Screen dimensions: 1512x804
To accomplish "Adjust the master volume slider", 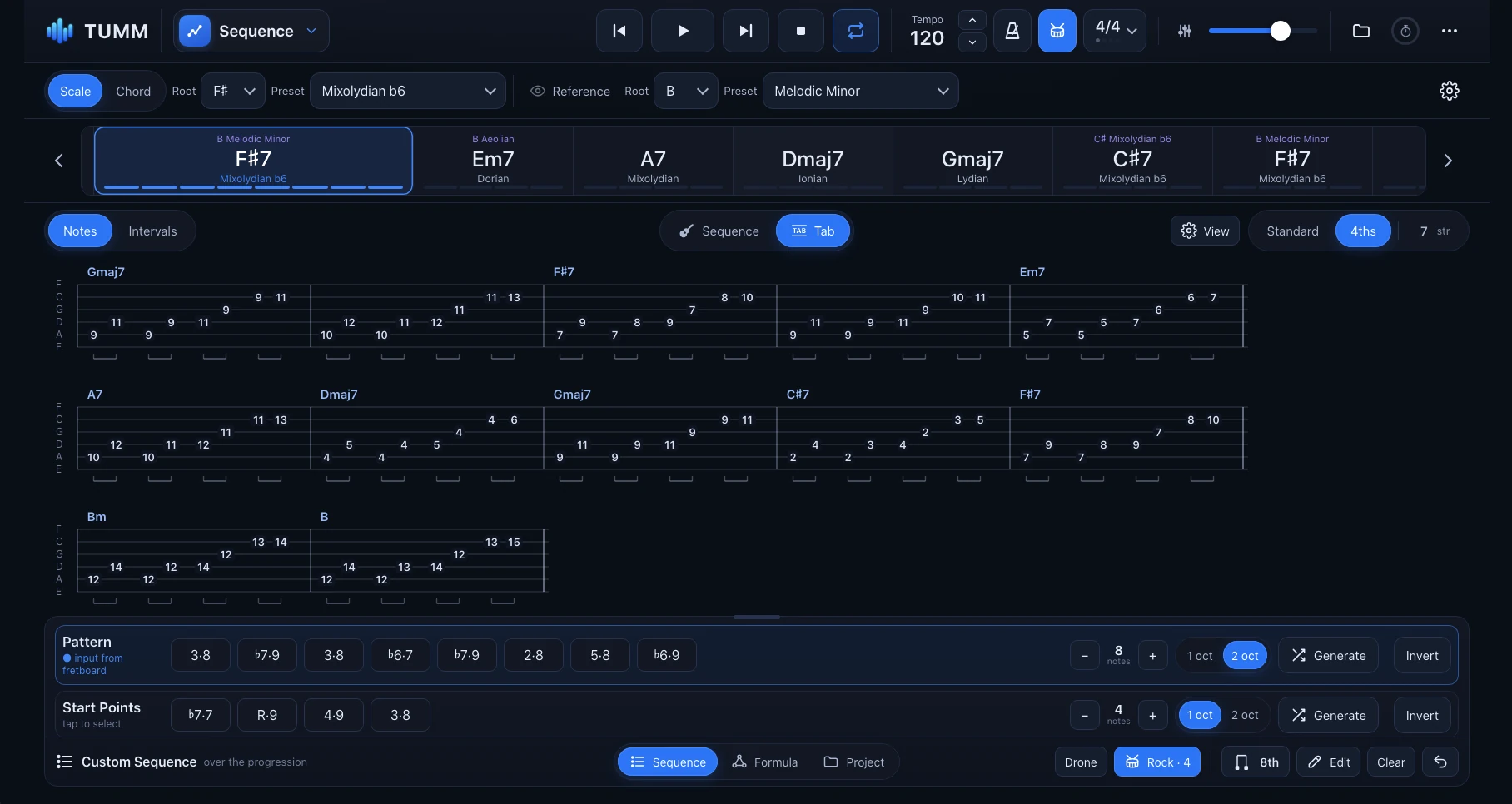I will [1262, 31].
